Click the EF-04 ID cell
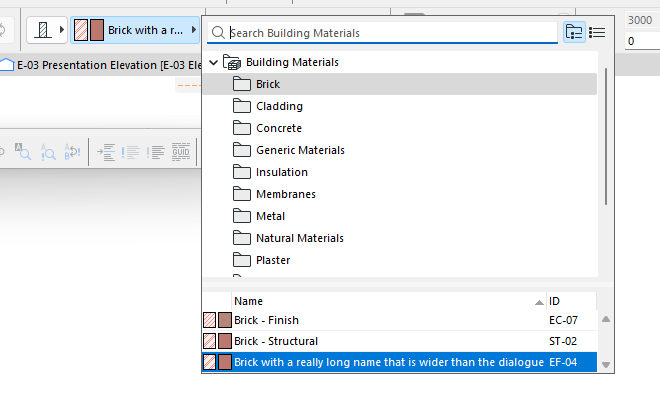Viewport: 660px width, 394px height. pyautogui.click(x=563, y=362)
